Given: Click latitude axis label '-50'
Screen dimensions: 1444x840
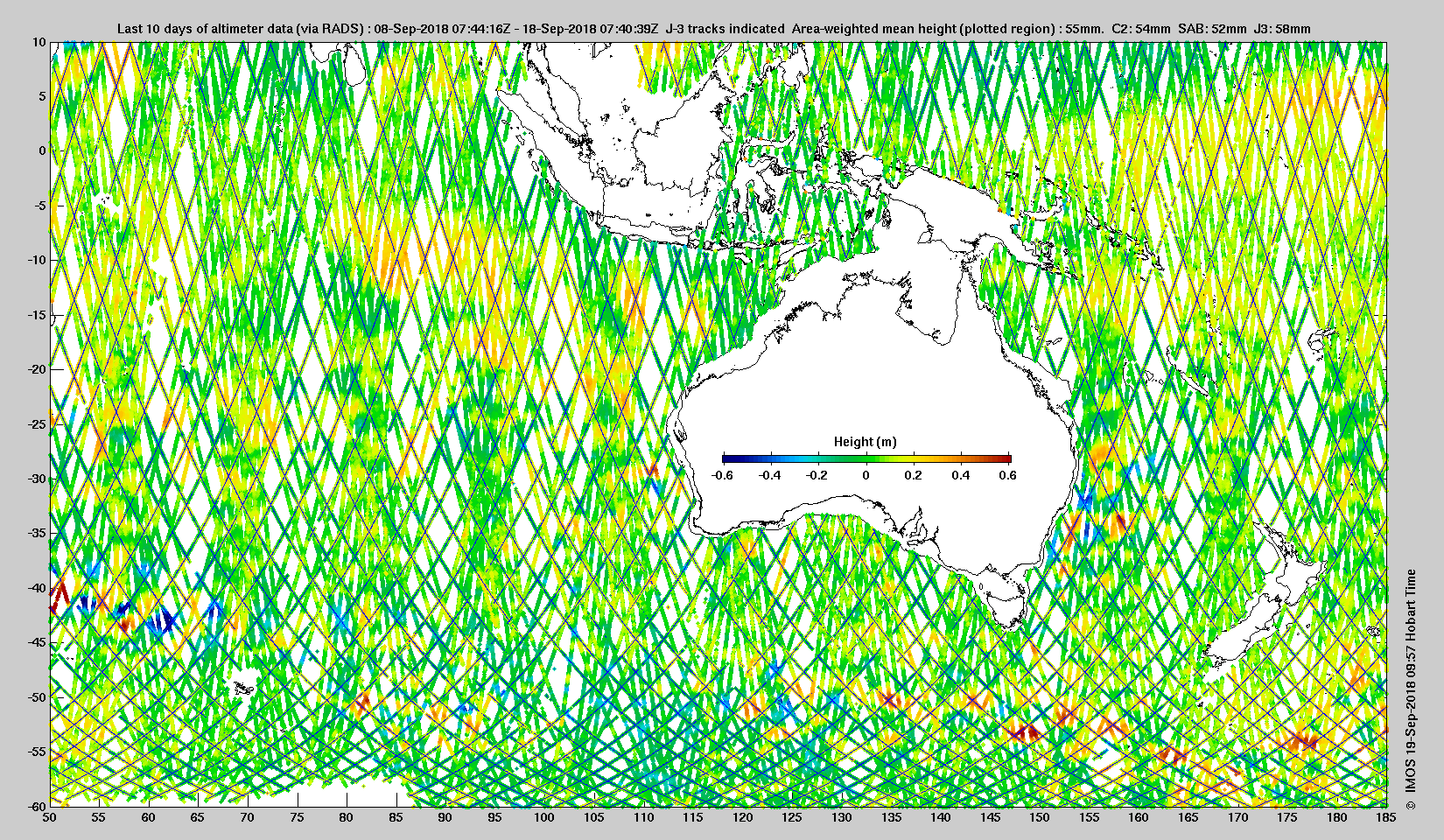Looking at the screenshot, I should coord(36,697).
